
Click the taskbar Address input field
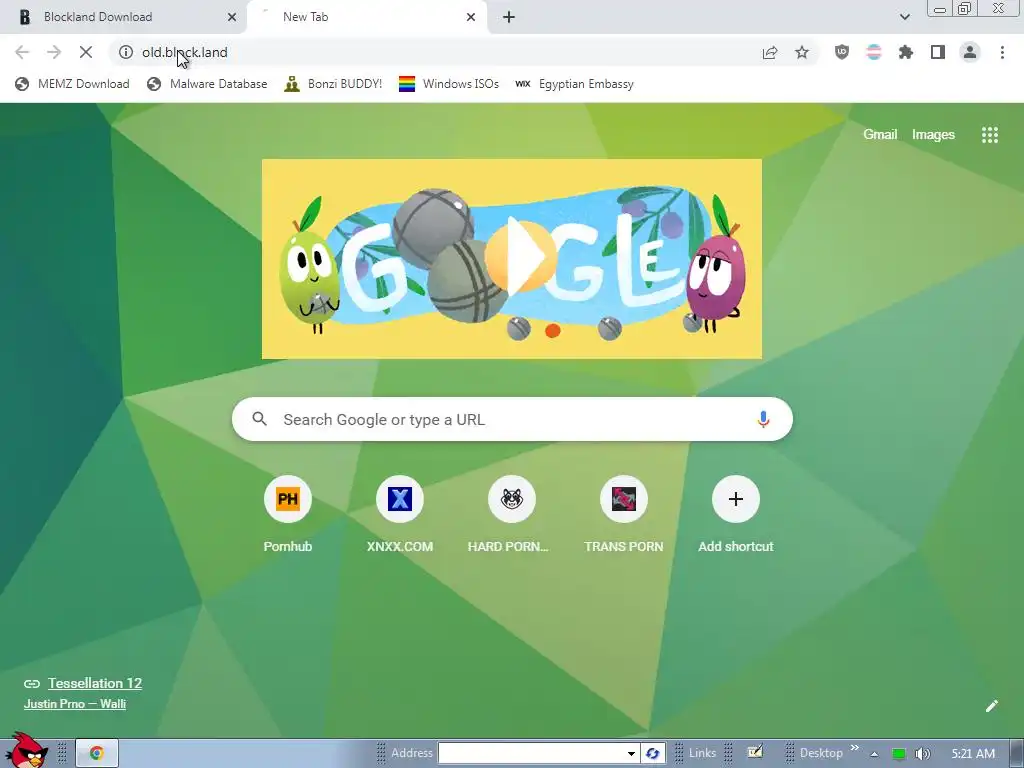pyautogui.click(x=532, y=753)
